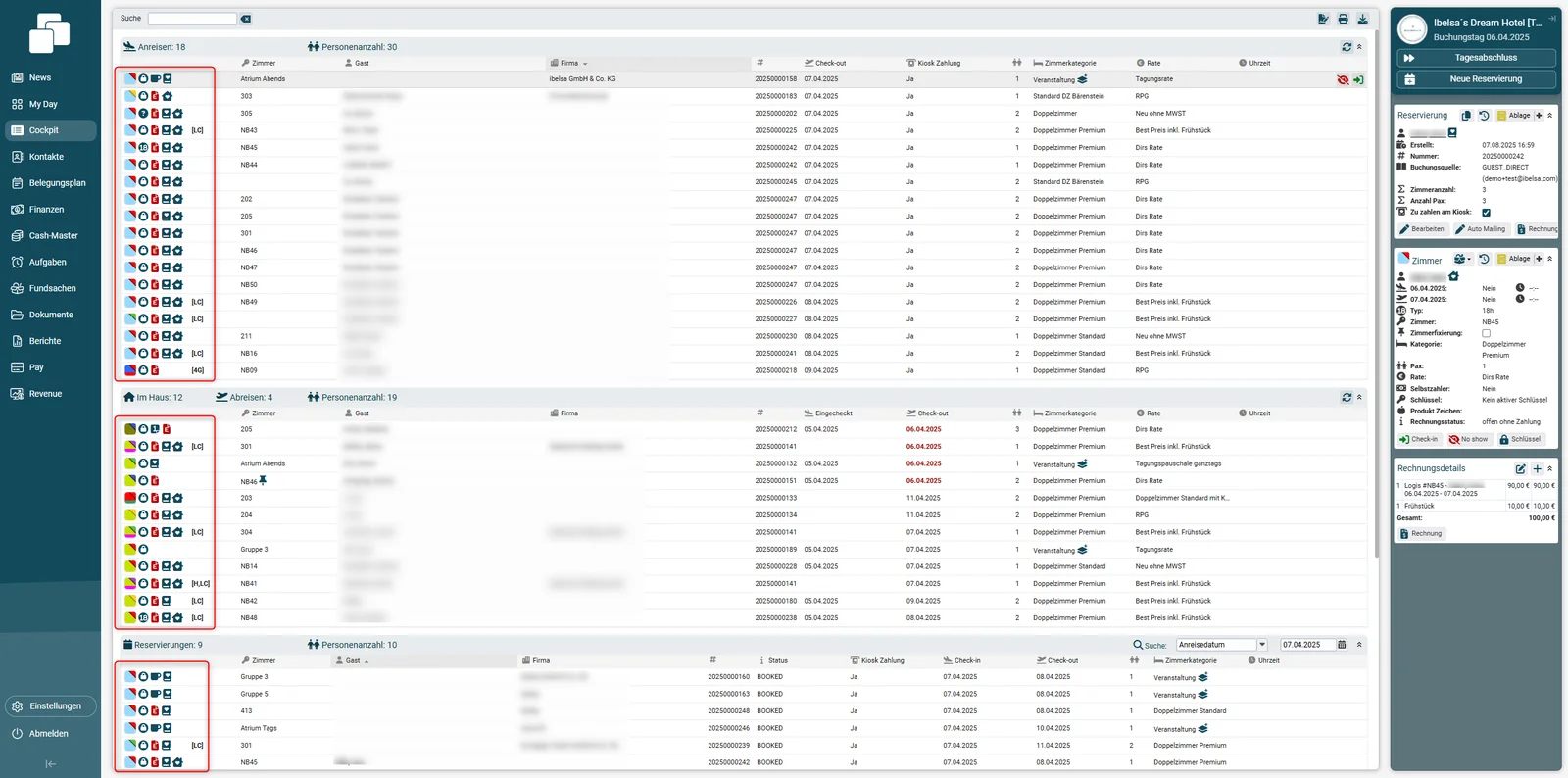Copy reservation via duplicate icon in Reservierung panel
Screen dimensions: 1568x778
1466,116
